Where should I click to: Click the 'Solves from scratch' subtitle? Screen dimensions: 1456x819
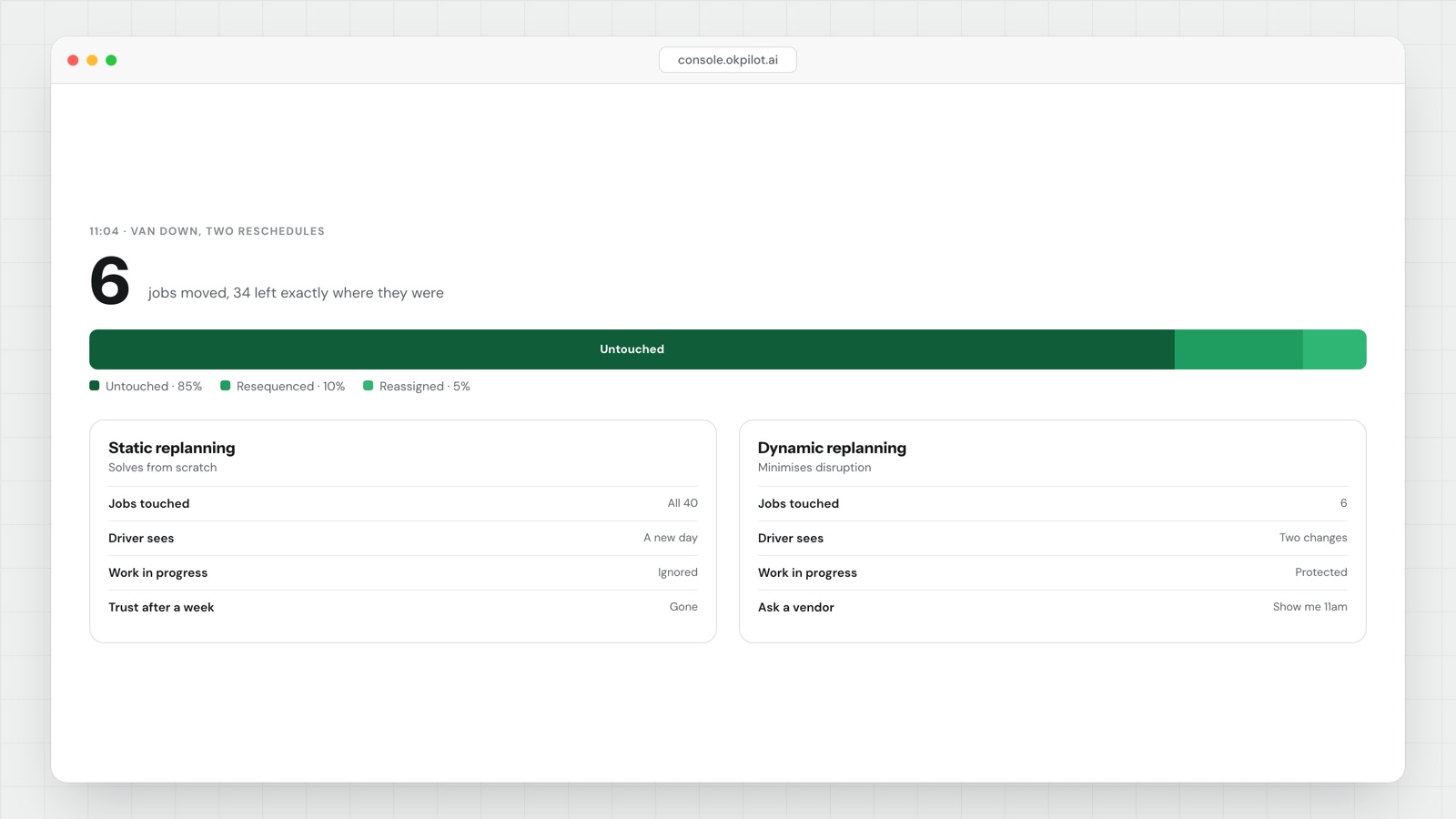[x=163, y=468]
